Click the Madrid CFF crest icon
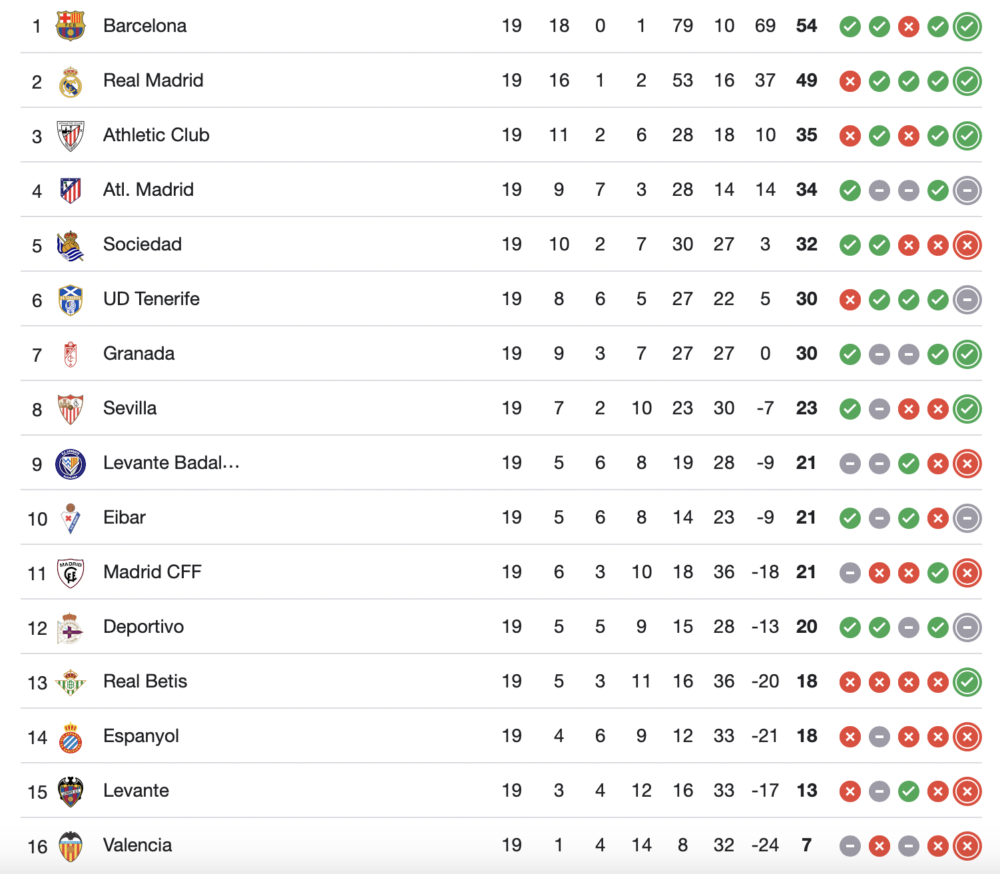Image resolution: width=1000 pixels, height=874 pixels. coord(70,572)
